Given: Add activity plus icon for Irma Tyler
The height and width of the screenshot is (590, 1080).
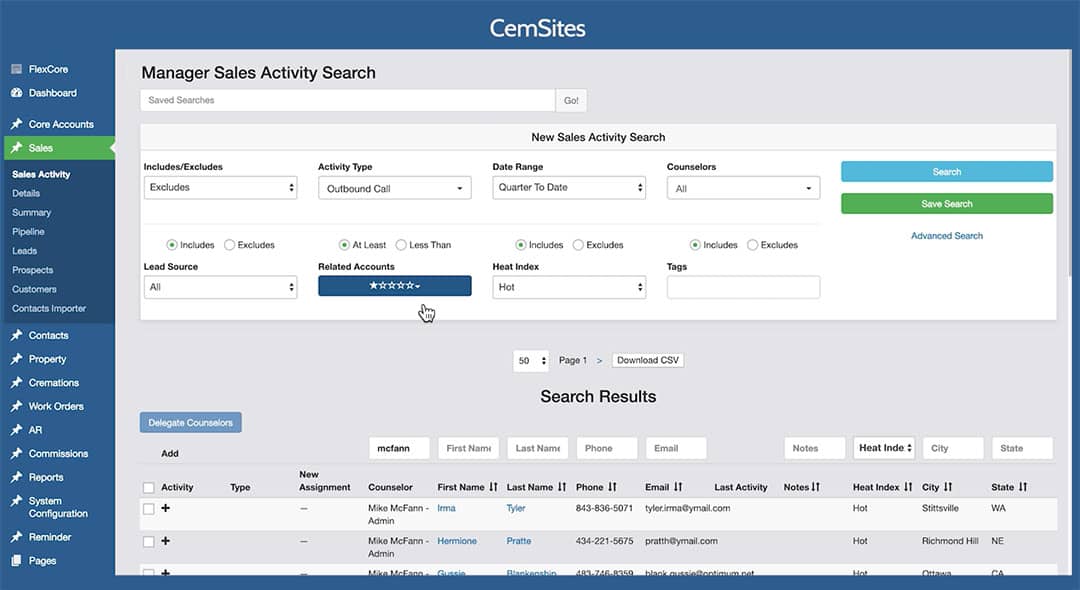Looking at the screenshot, I should tap(165, 508).
